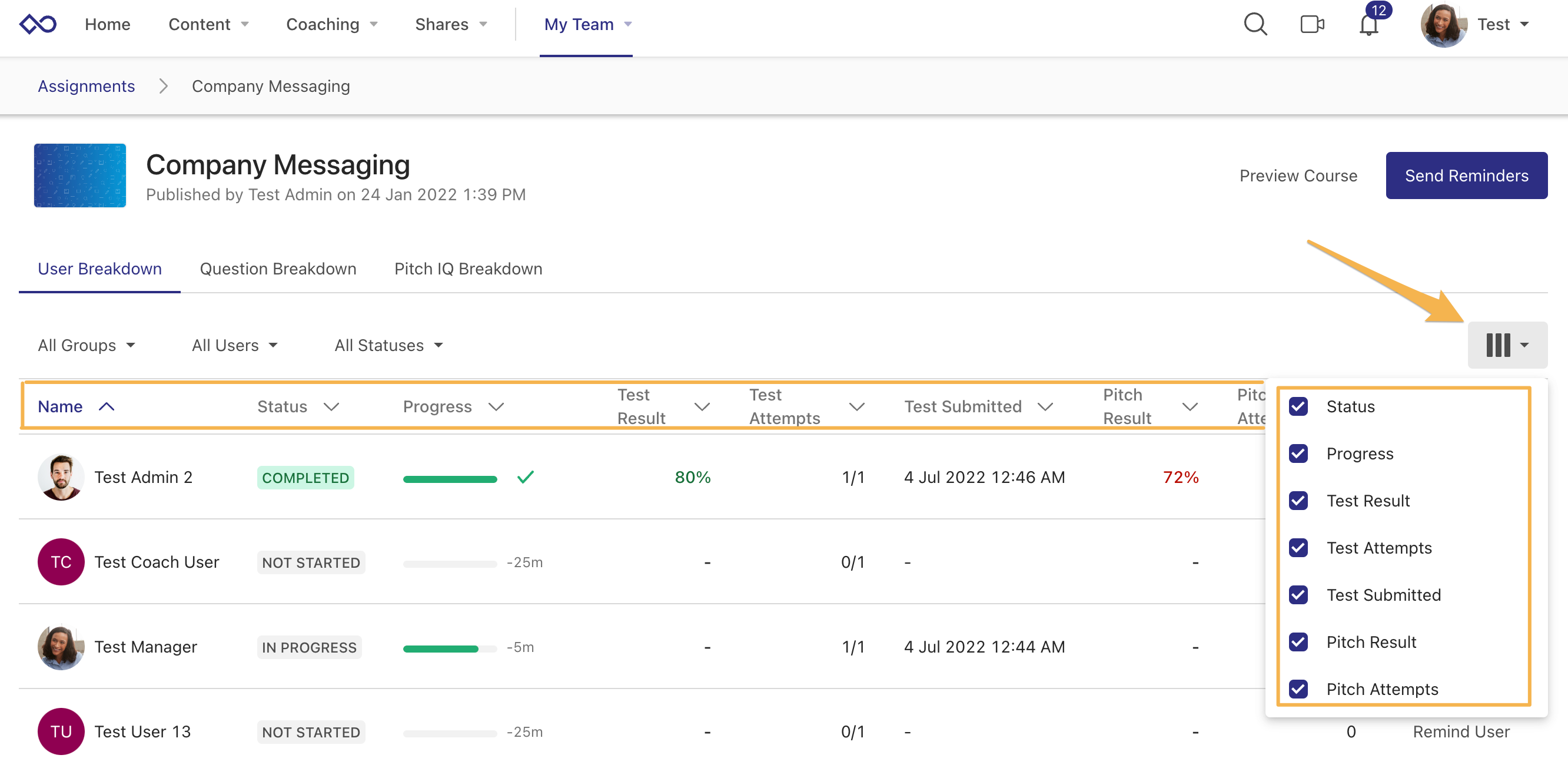This screenshot has height=768, width=1568.
Task: Click Test Coach User's TC avatar
Action: click(x=61, y=561)
